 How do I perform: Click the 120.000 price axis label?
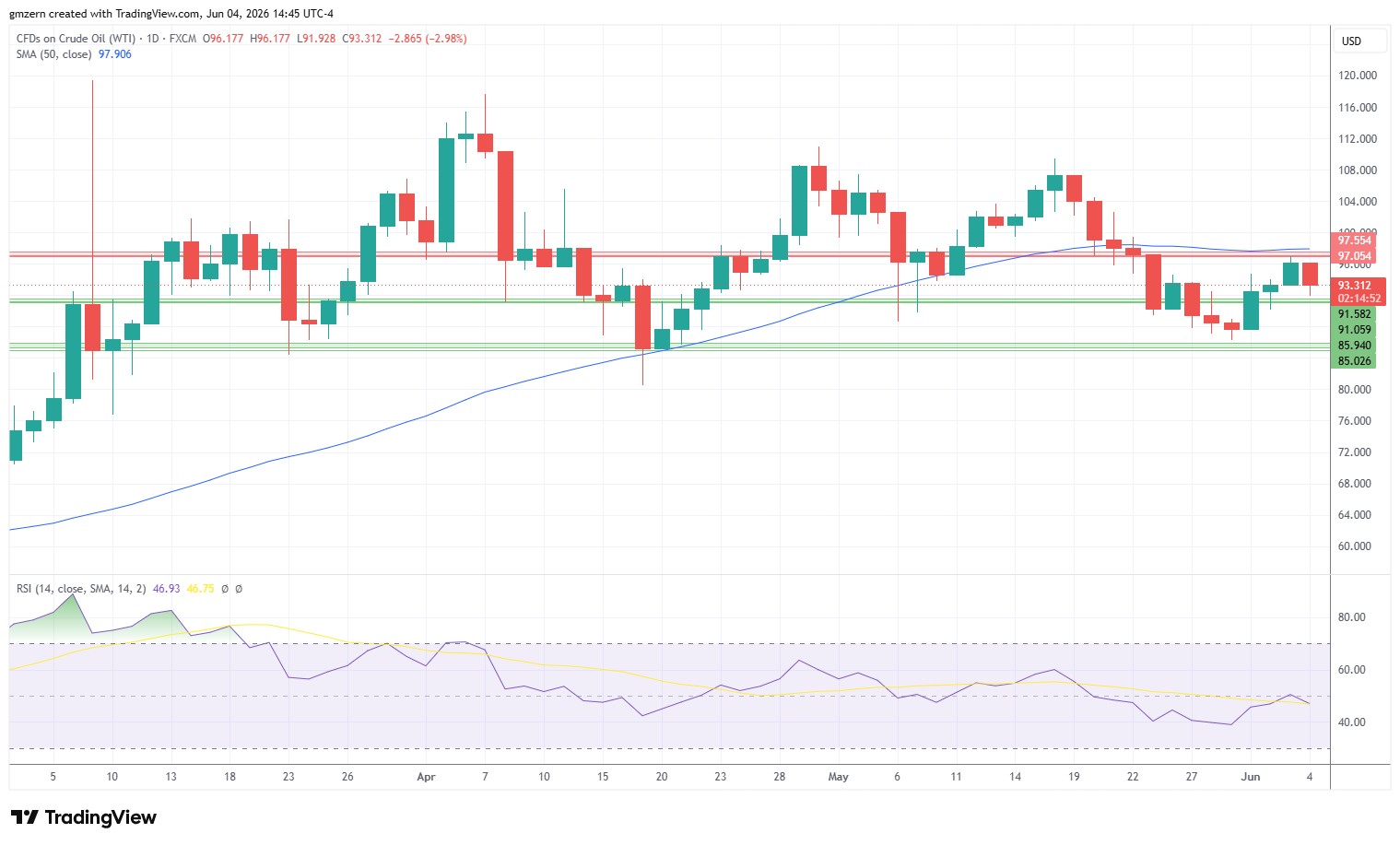pyautogui.click(x=1358, y=76)
